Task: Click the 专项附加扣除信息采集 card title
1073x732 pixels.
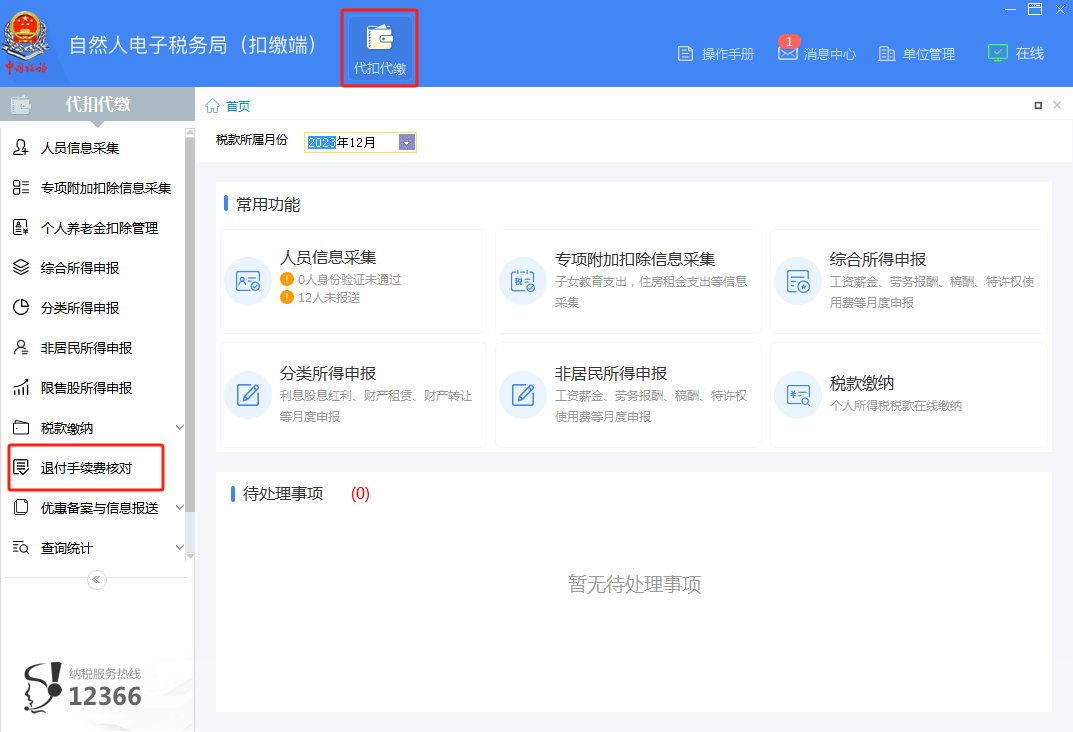Action: click(x=635, y=259)
